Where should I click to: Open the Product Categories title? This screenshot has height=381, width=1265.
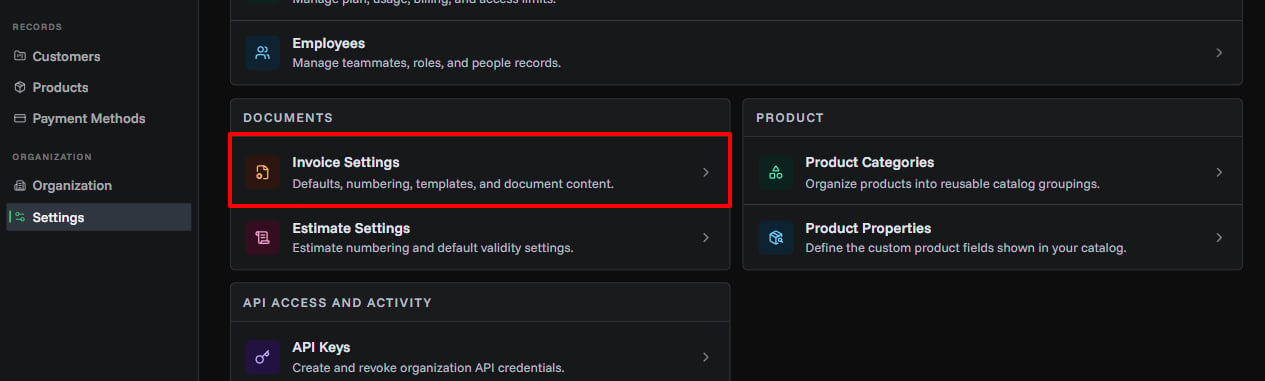coord(870,162)
